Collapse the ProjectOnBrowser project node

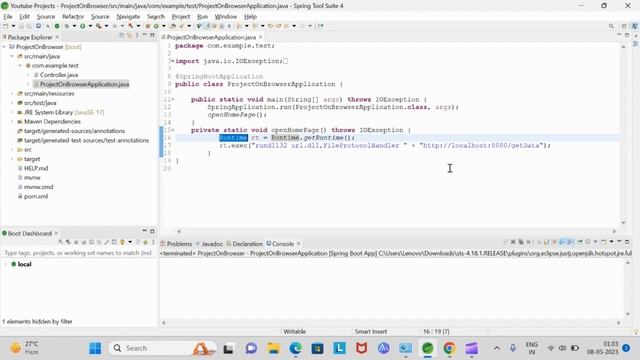tap(4, 47)
